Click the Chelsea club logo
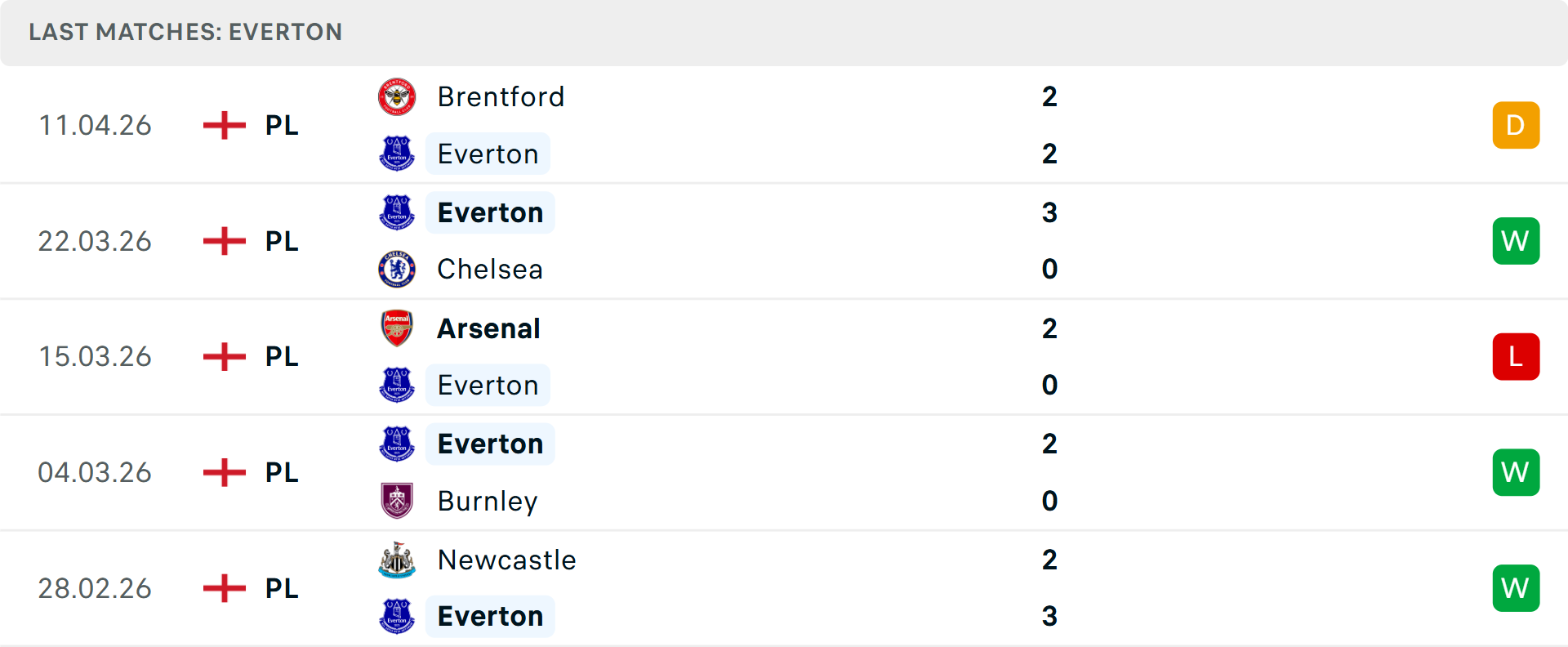This screenshot has width=1568, height=647. click(397, 269)
